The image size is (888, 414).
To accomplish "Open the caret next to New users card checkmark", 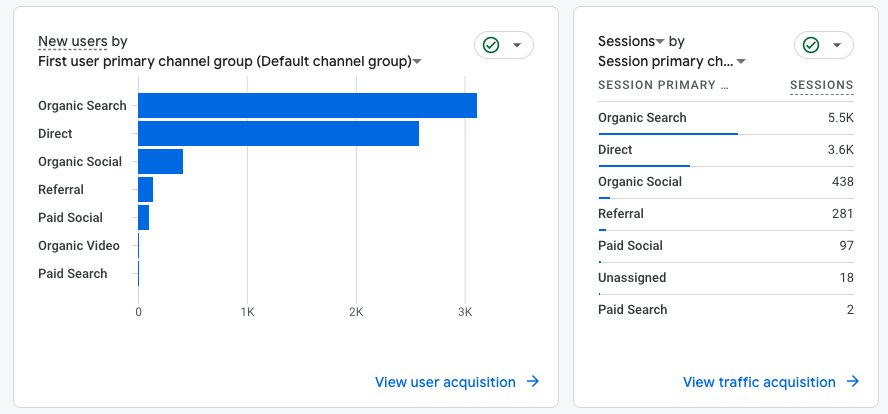I will pos(517,45).
